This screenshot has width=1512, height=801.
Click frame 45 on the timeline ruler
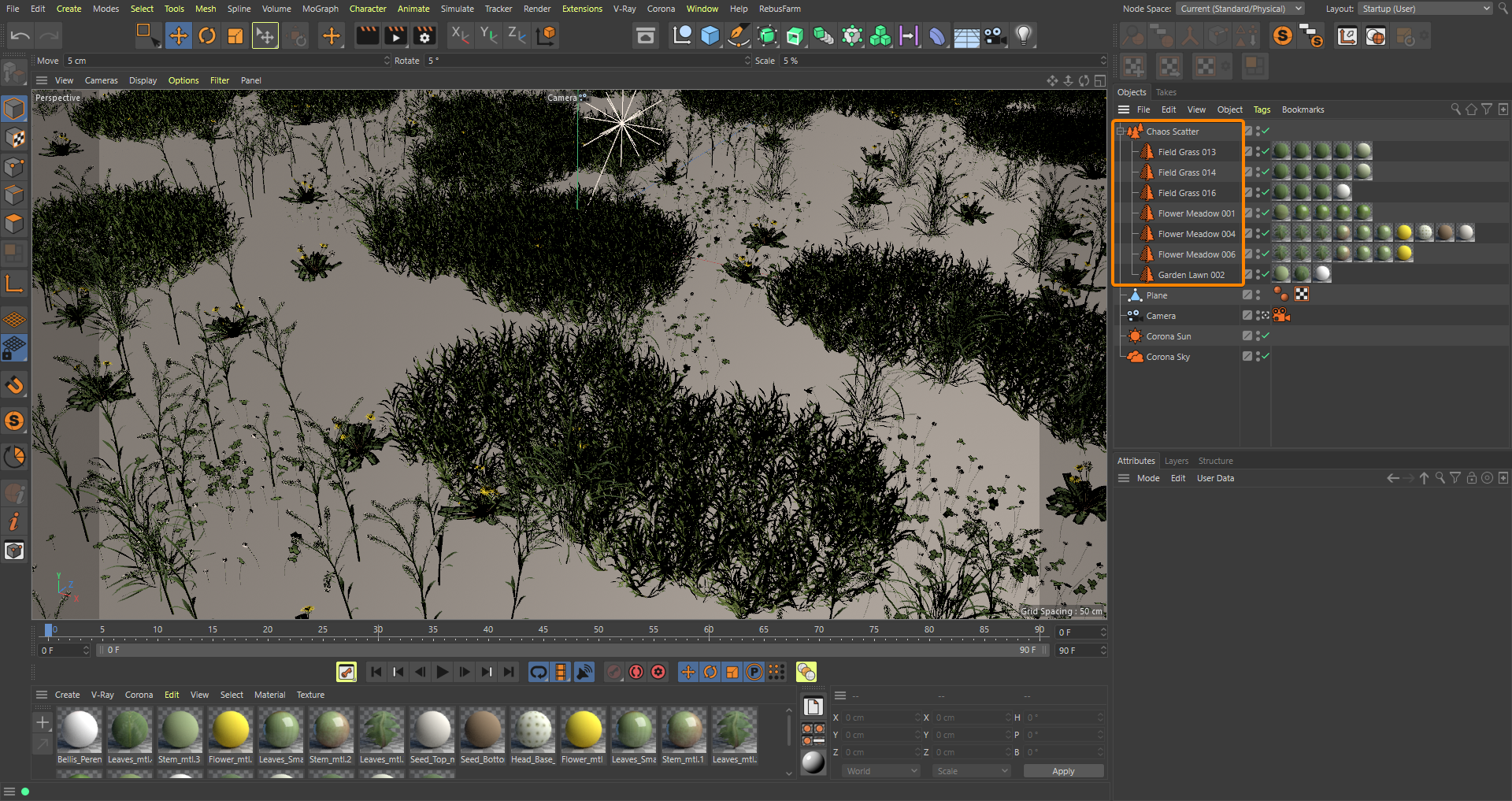click(543, 630)
